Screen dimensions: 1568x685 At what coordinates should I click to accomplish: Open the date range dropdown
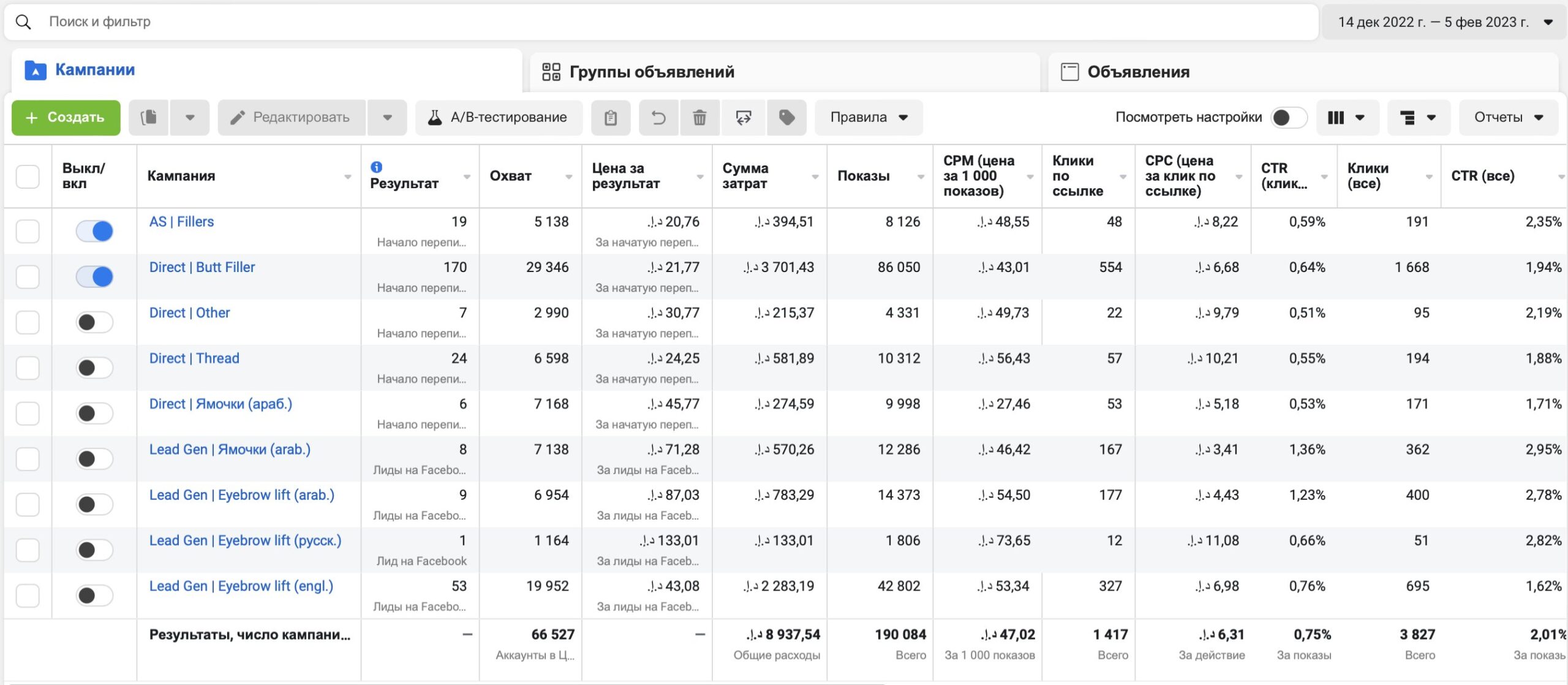1445,22
